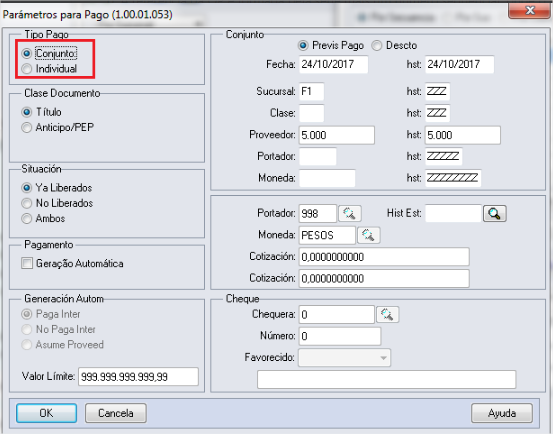Click Portador hst field with ZZZZZ
Viewport: 553px width, 434px height.
[x=443, y=157]
